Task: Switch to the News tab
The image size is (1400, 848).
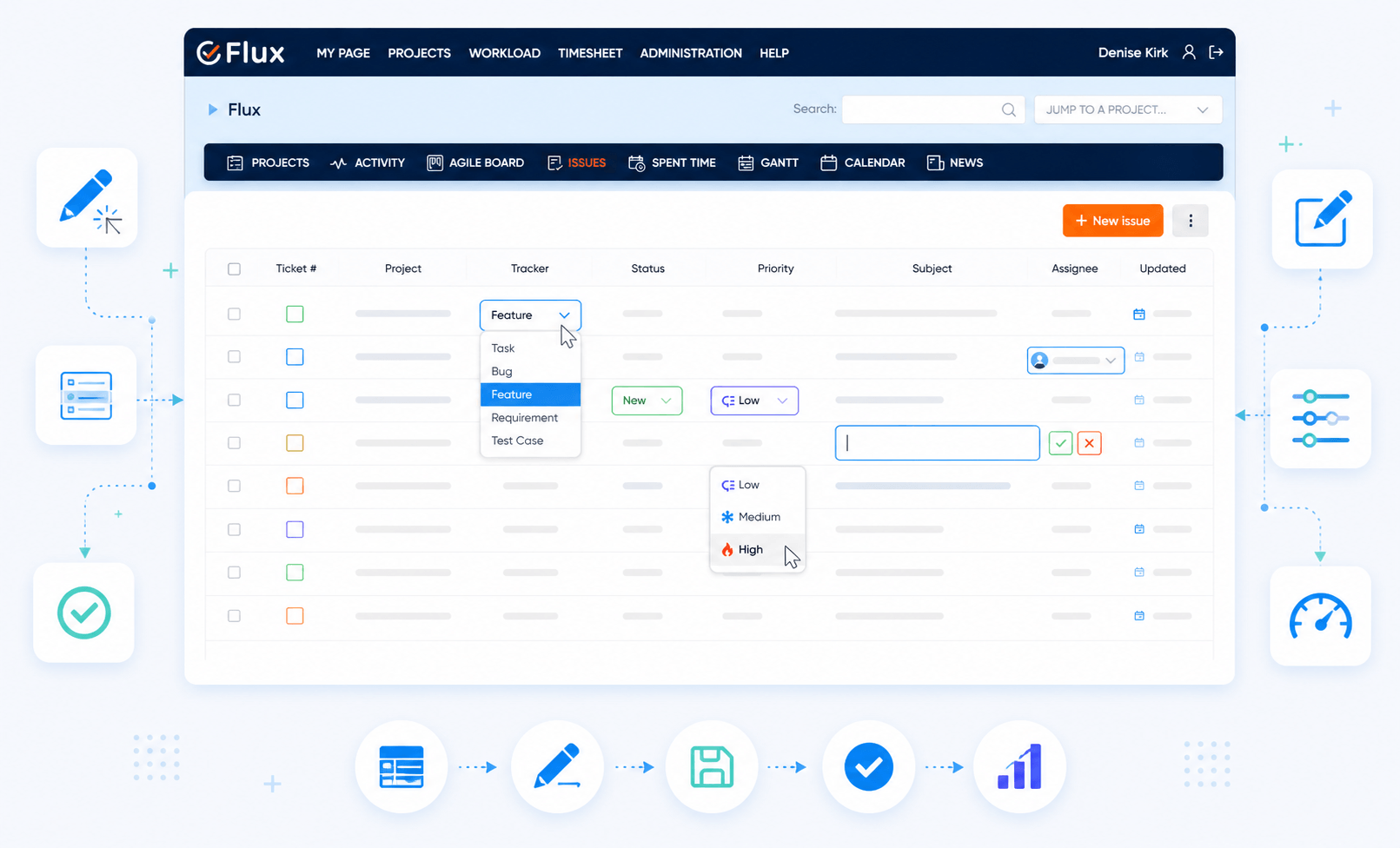Action: 955,162
